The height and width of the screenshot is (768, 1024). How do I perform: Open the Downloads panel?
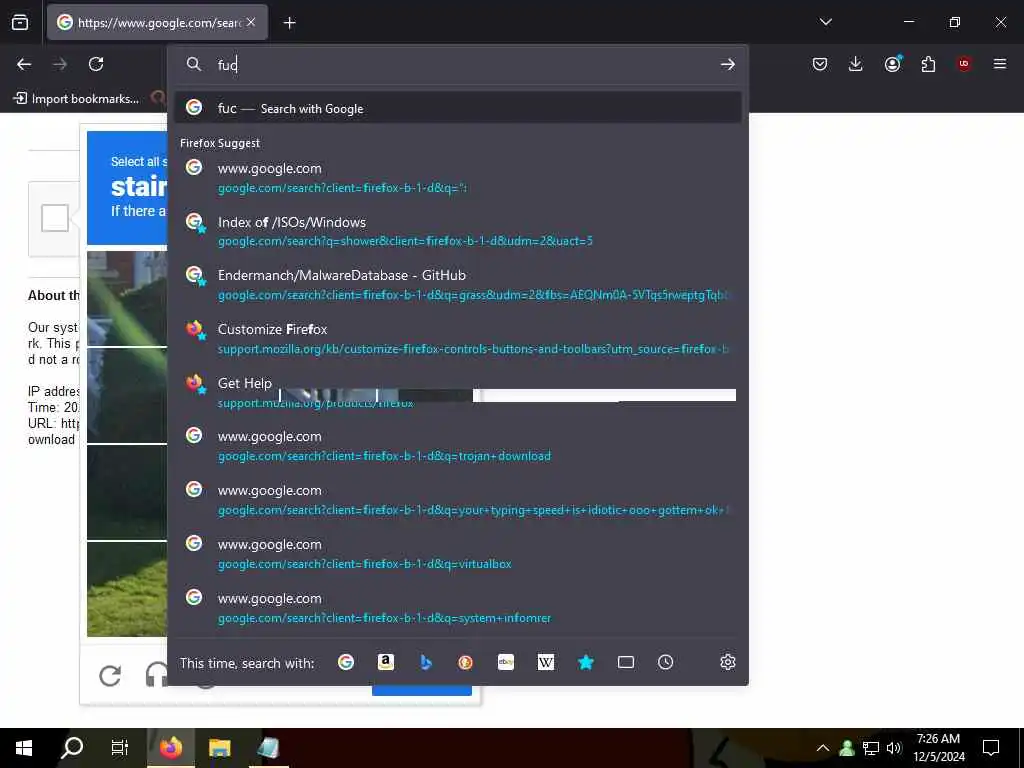pyautogui.click(x=856, y=64)
